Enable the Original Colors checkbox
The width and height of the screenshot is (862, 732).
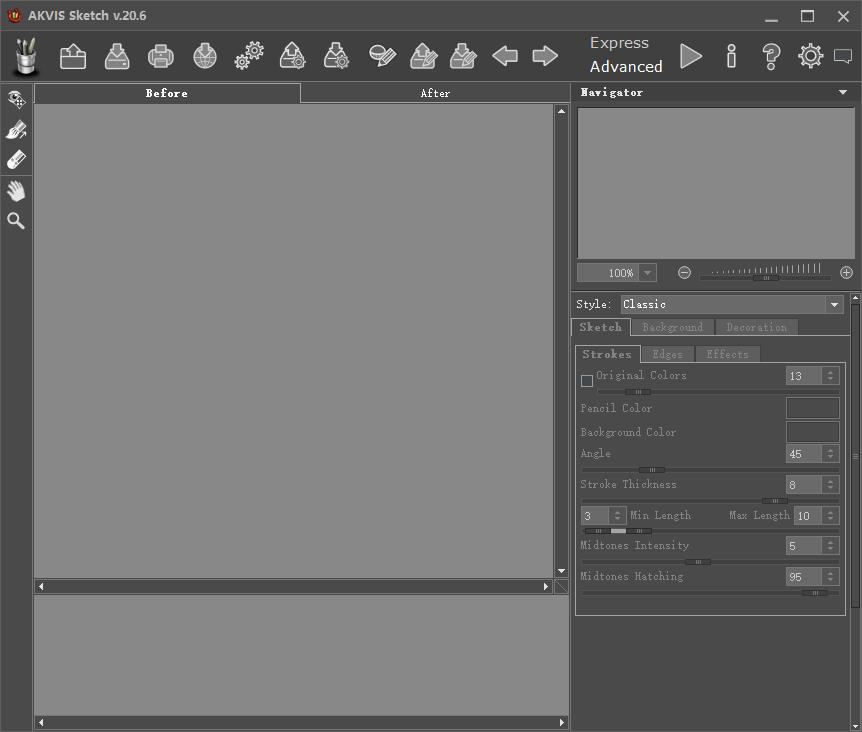point(587,381)
